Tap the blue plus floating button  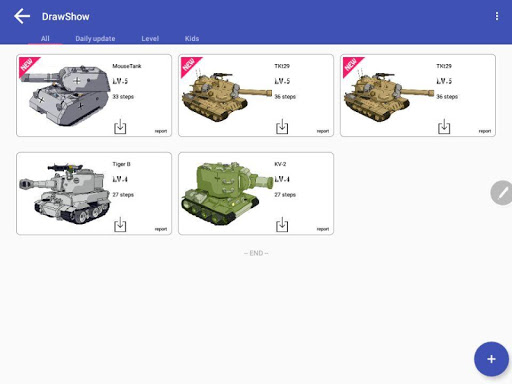pyautogui.click(x=491, y=359)
